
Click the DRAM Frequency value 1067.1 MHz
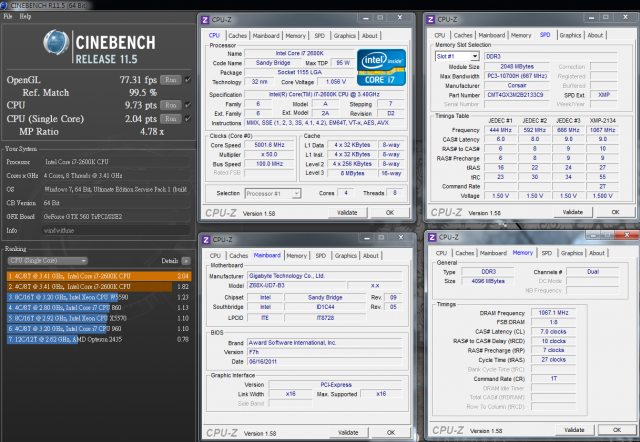coord(553,313)
